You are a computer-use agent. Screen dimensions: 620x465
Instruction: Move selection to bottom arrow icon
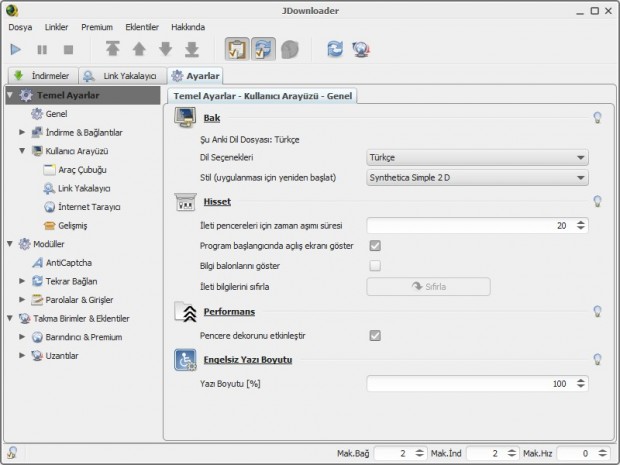192,49
